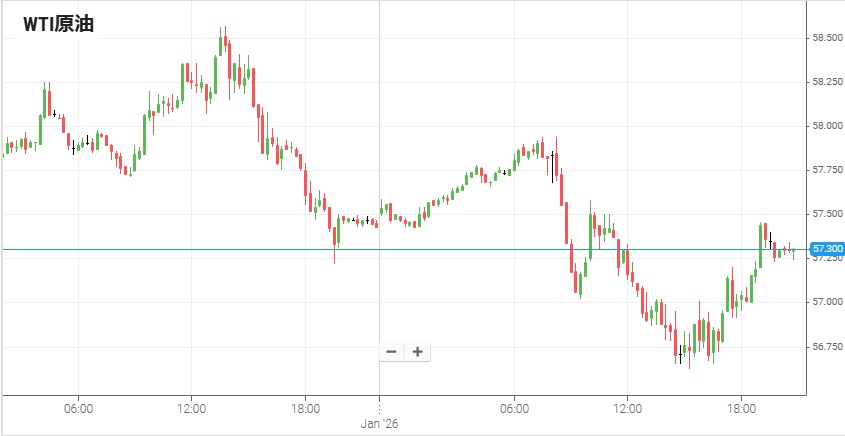Click the zoom in plus button
Image resolution: width=845 pixels, height=436 pixels.
pyautogui.click(x=417, y=352)
